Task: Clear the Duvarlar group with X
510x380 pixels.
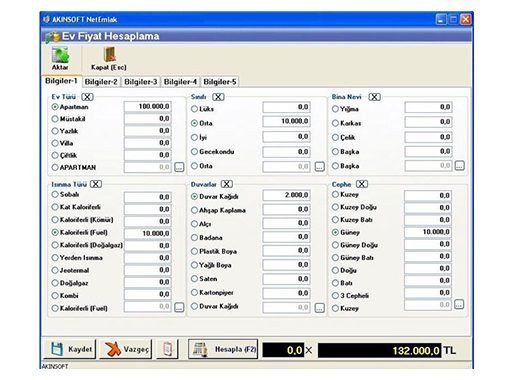Action: (227, 184)
